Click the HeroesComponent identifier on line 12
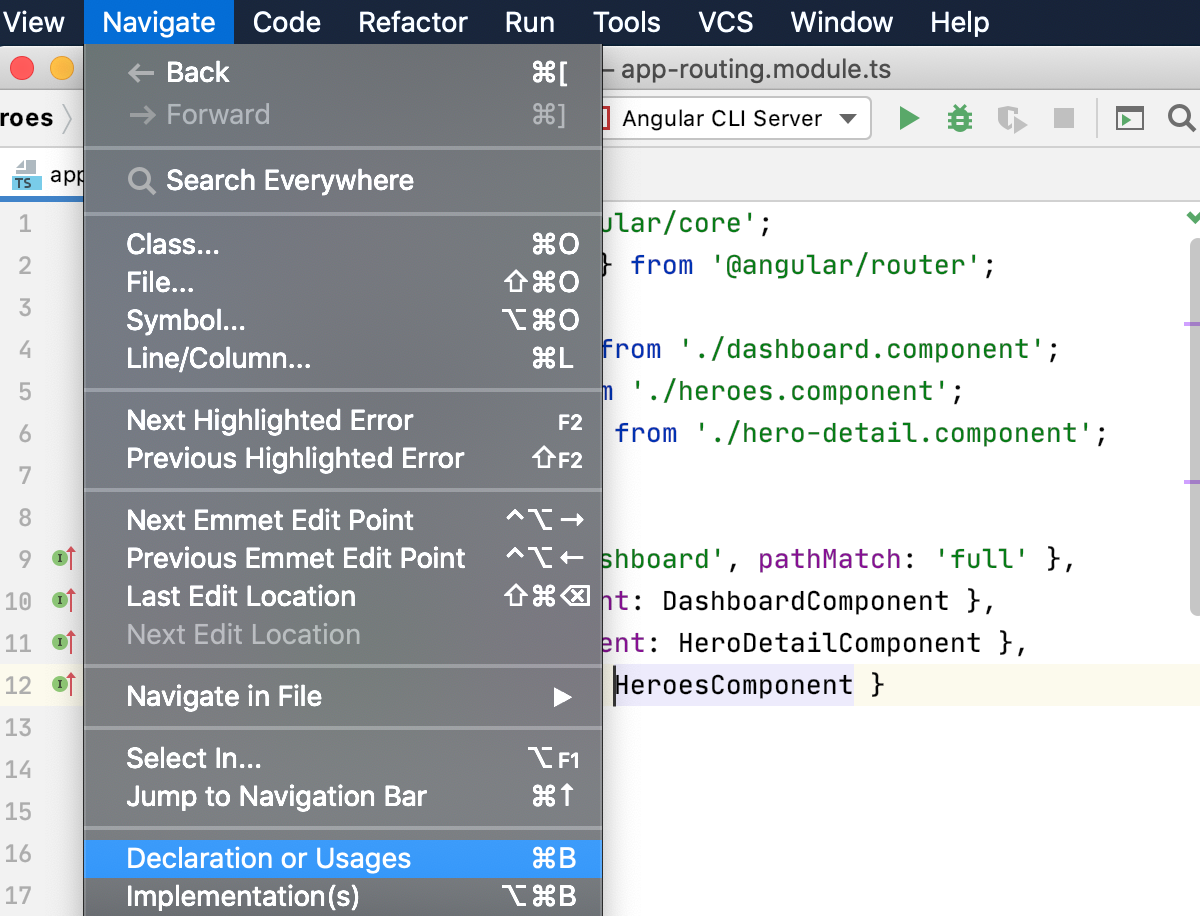 pos(734,685)
